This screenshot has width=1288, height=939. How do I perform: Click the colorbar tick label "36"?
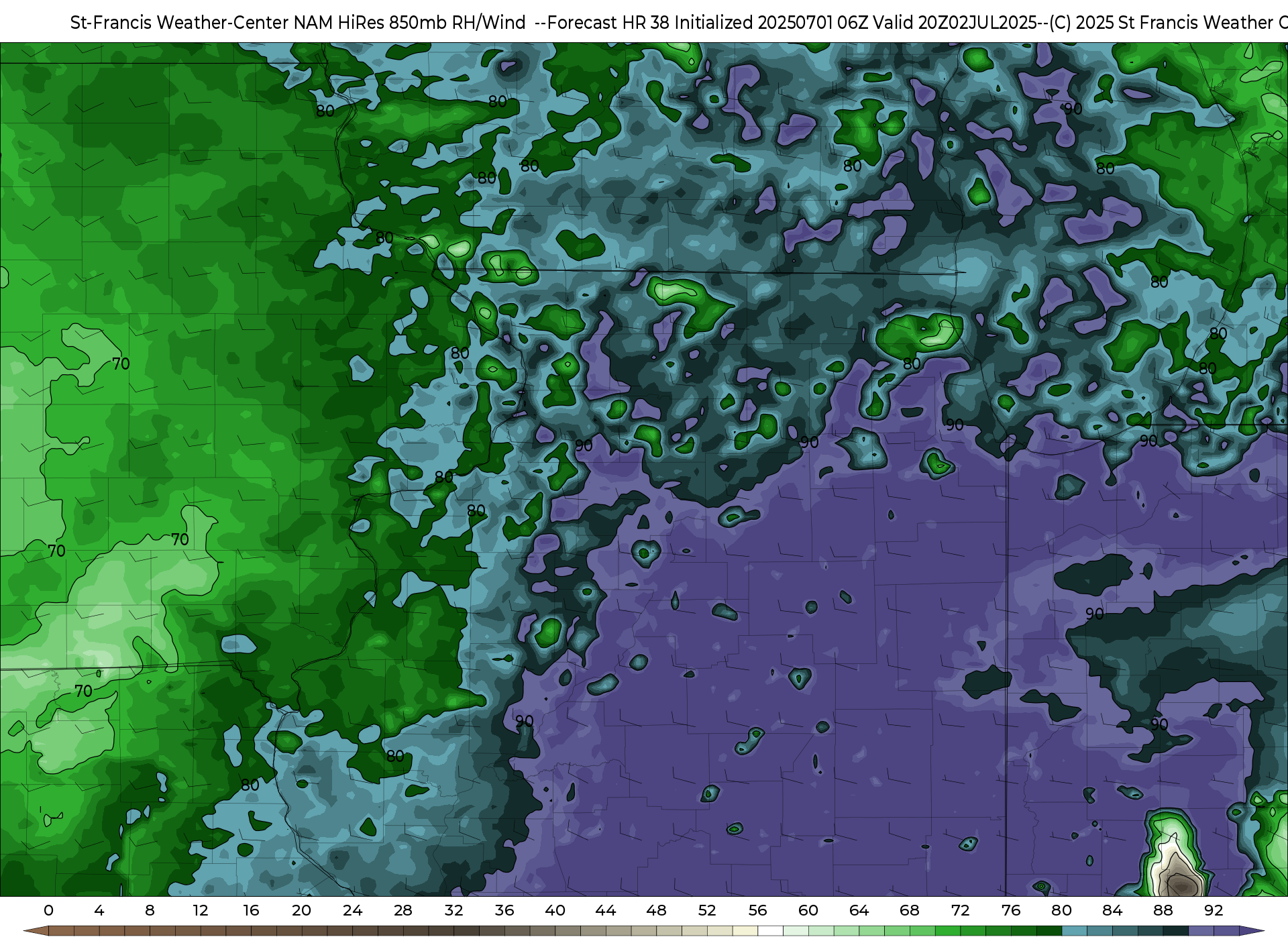point(504,911)
